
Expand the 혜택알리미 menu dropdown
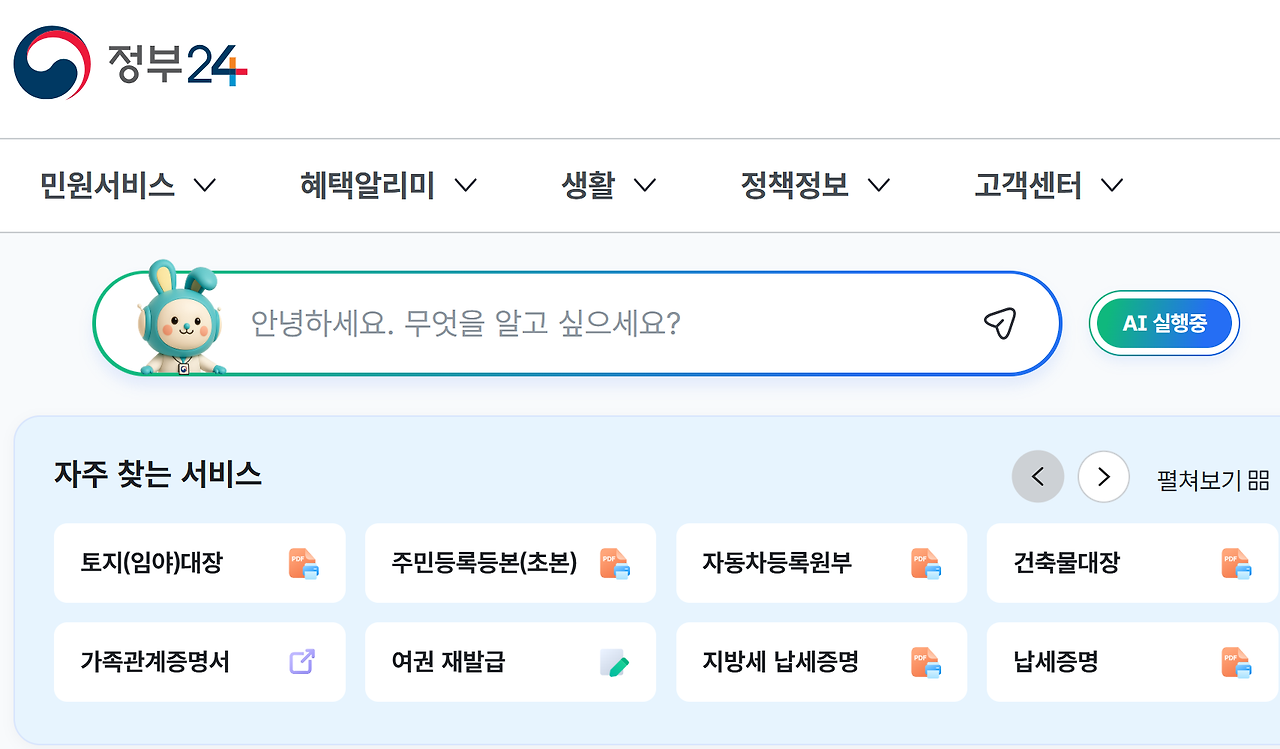(388, 185)
